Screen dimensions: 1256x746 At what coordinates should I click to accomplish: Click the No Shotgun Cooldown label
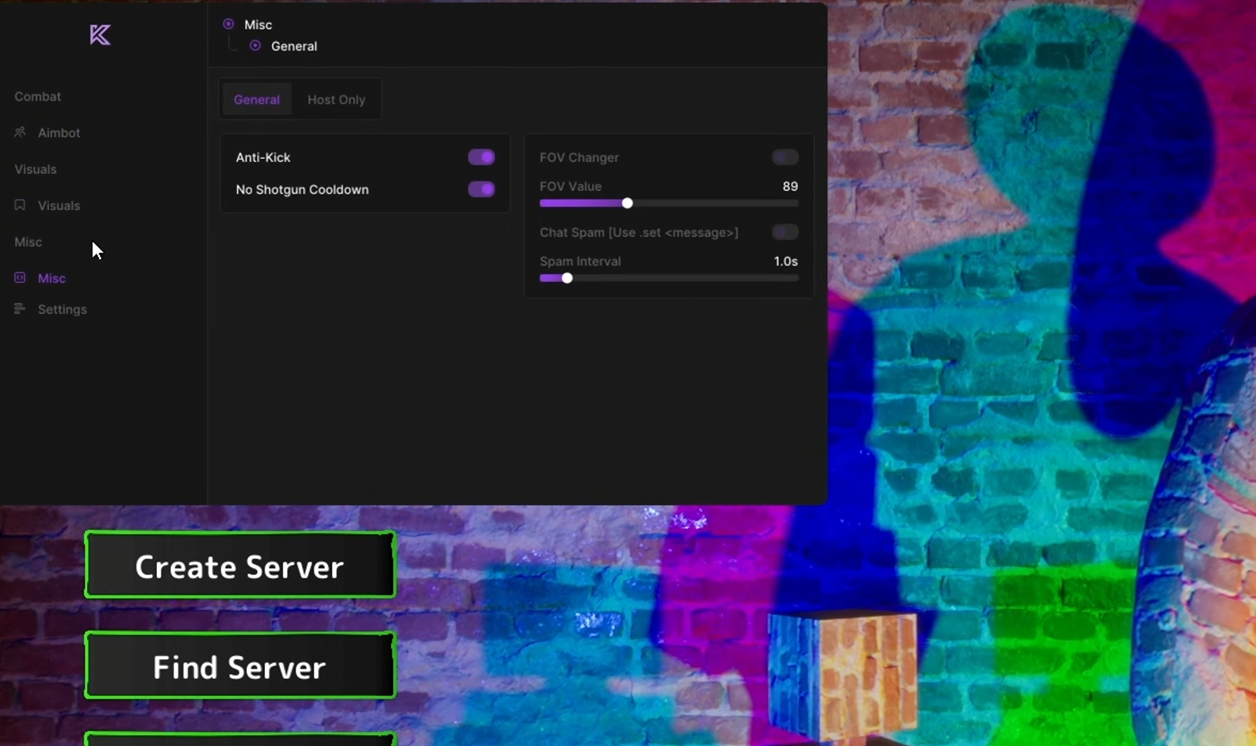[302, 189]
